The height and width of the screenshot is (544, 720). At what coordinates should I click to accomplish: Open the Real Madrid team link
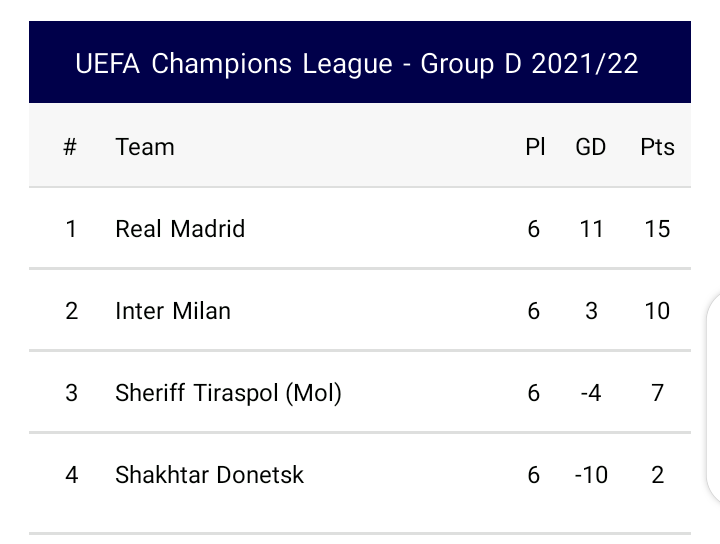(x=180, y=229)
